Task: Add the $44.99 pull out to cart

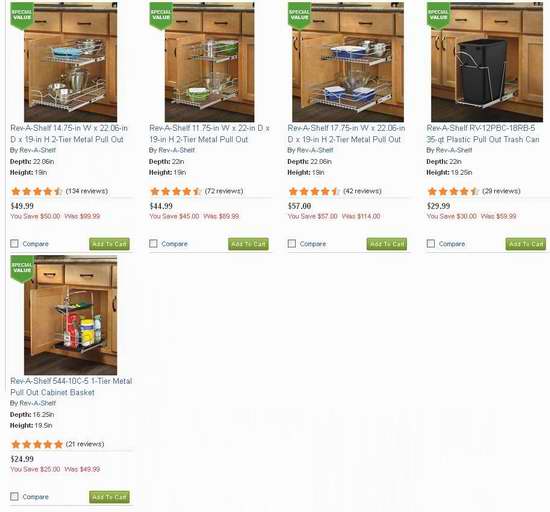Action: click(248, 244)
